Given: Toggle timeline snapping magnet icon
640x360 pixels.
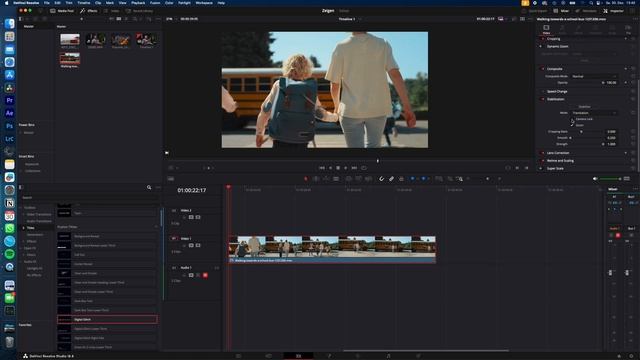Looking at the screenshot, I should 381,179.
